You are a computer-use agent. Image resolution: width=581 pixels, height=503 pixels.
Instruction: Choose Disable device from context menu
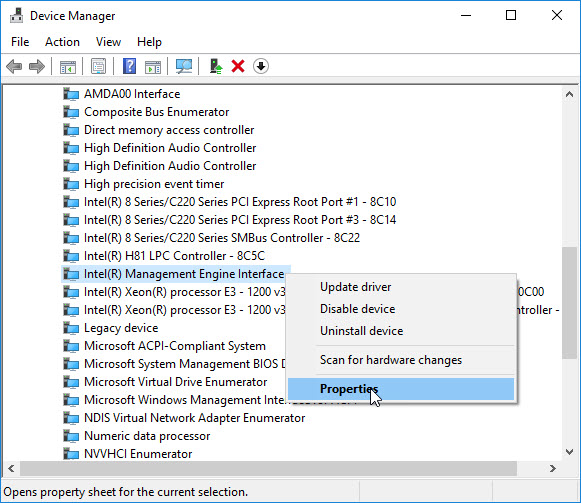tap(401, 309)
